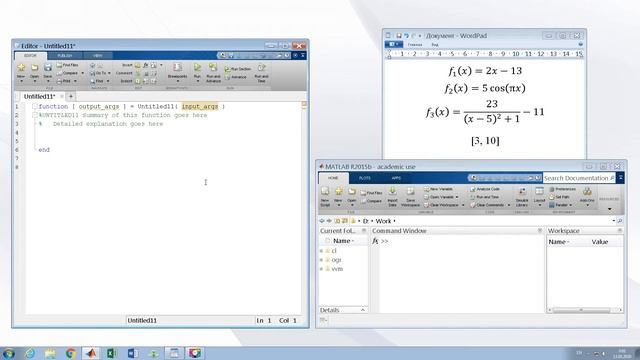Click Run Section in the Editor toolbar

pos(238,69)
